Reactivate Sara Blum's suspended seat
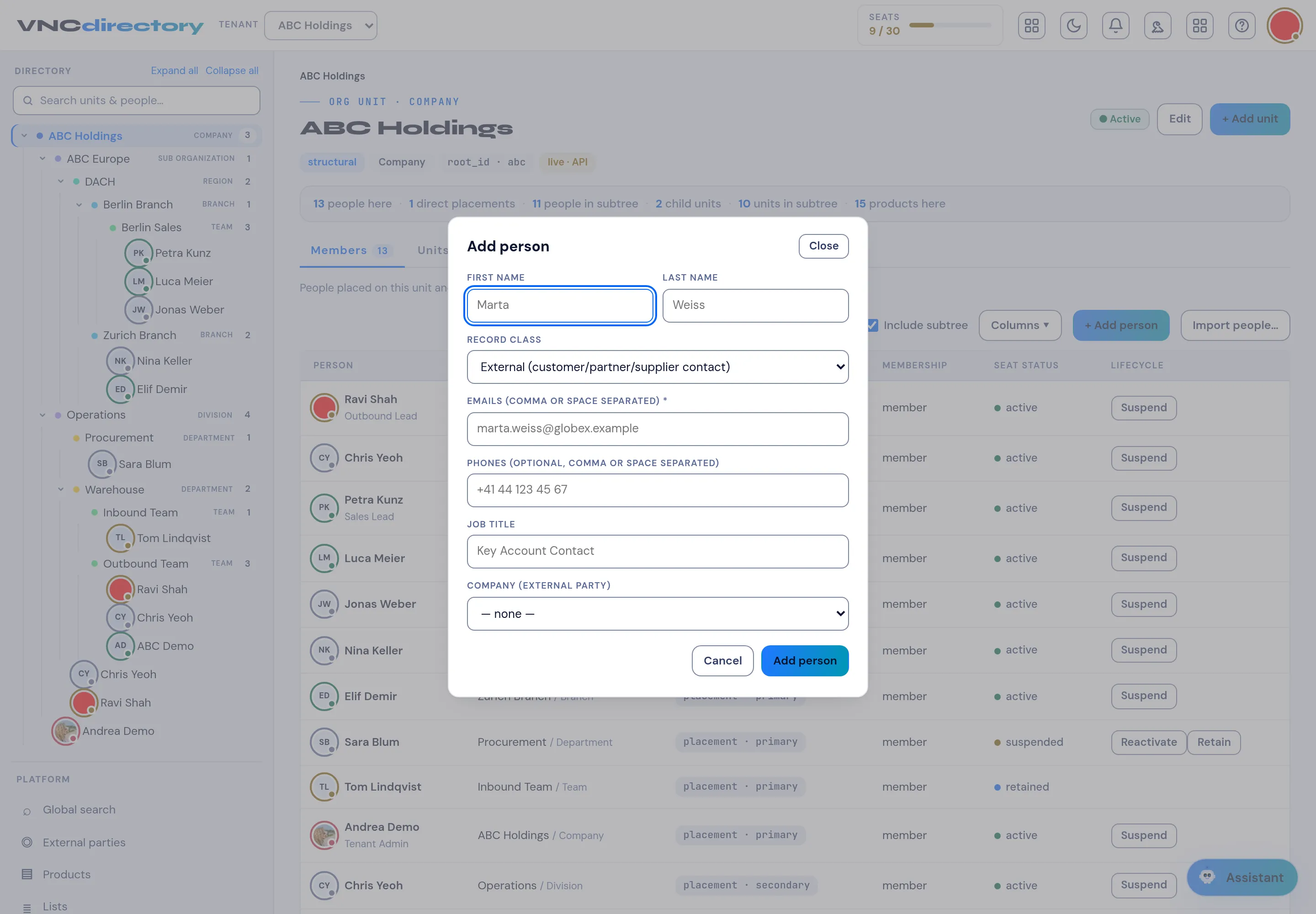This screenshot has width=1316, height=914. 1148,743
